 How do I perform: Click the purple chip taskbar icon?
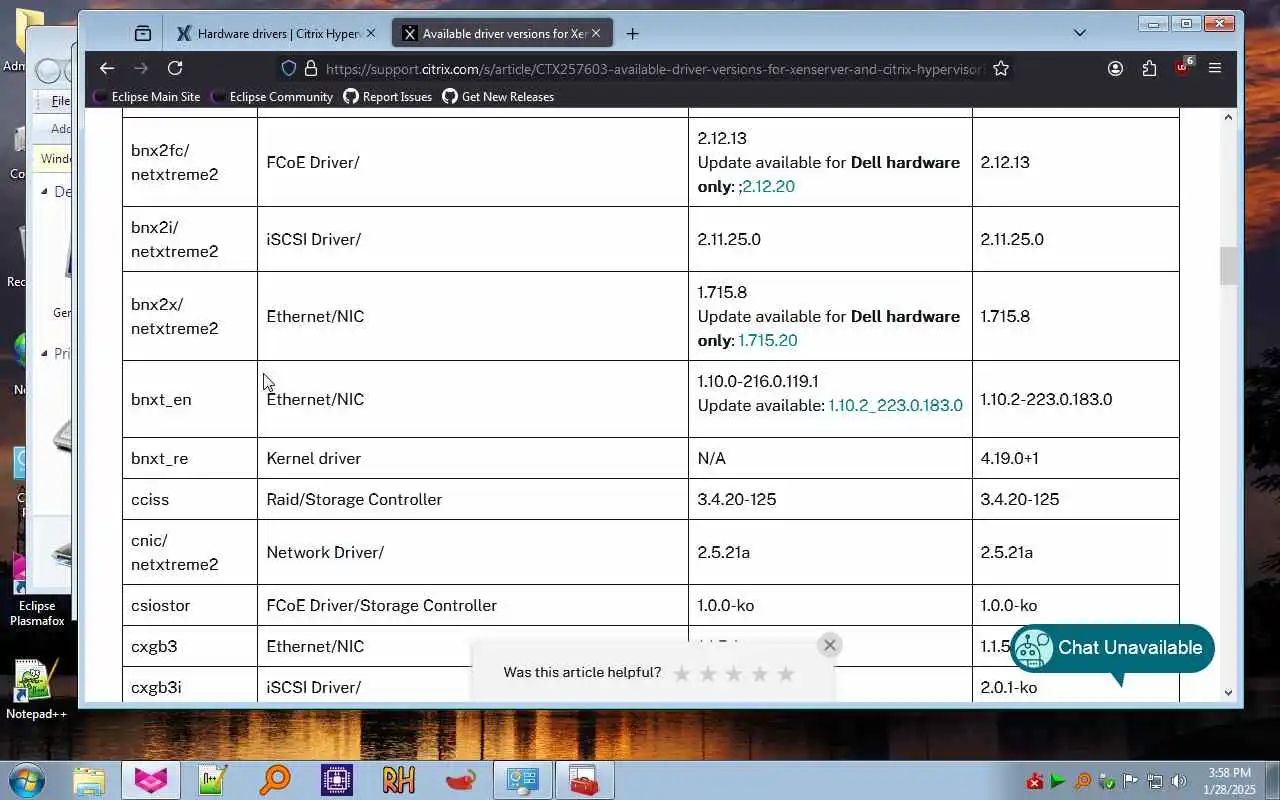[337, 780]
